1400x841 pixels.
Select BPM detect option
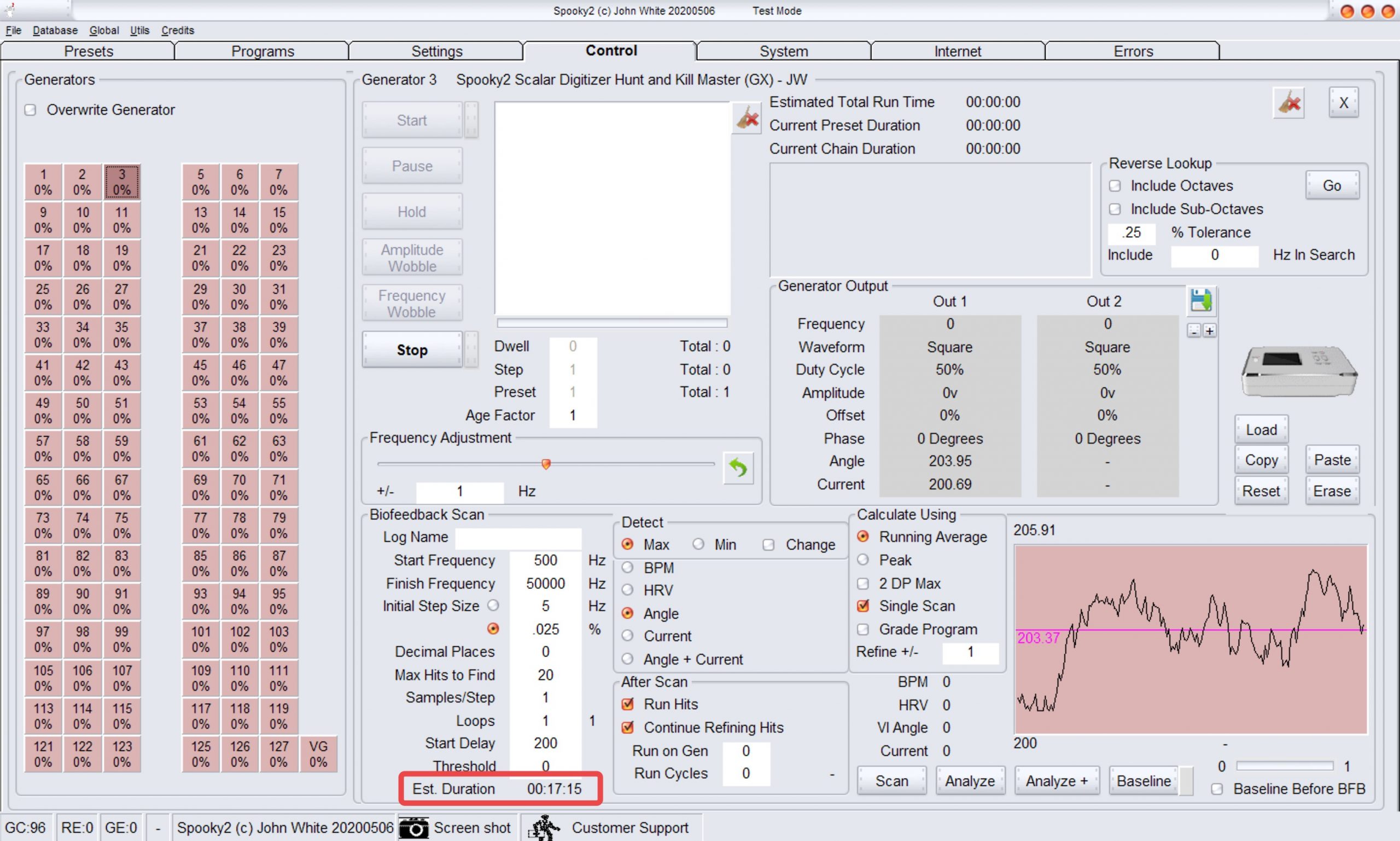[627, 567]
